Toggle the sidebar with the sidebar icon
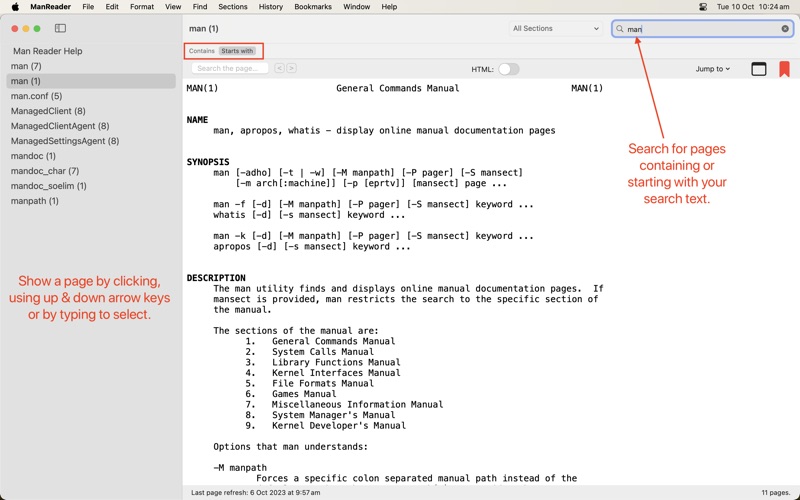 click(60, 29)
